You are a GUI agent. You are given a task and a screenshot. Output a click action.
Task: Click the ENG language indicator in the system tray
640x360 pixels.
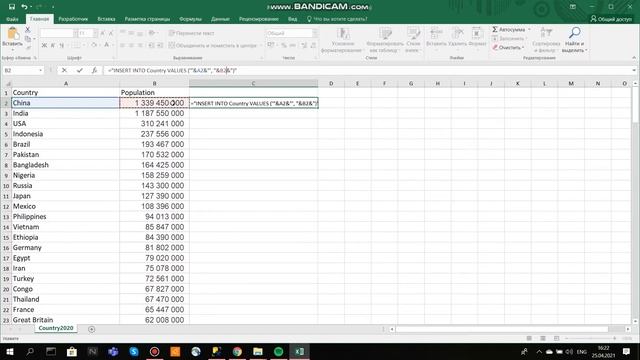(582, 352)
